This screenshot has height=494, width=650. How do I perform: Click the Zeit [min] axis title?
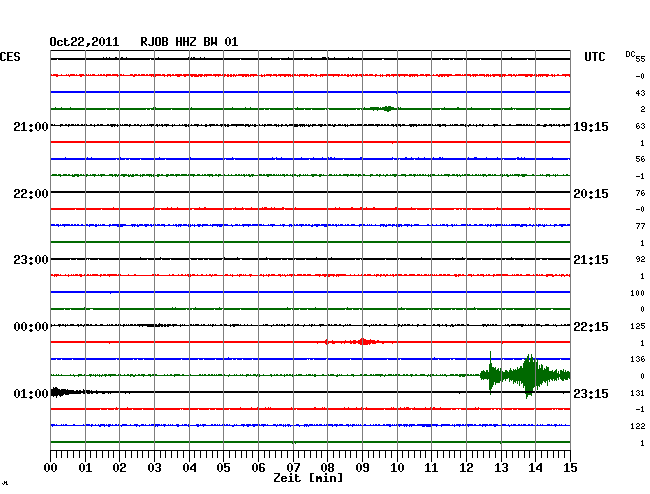point(308,478)
